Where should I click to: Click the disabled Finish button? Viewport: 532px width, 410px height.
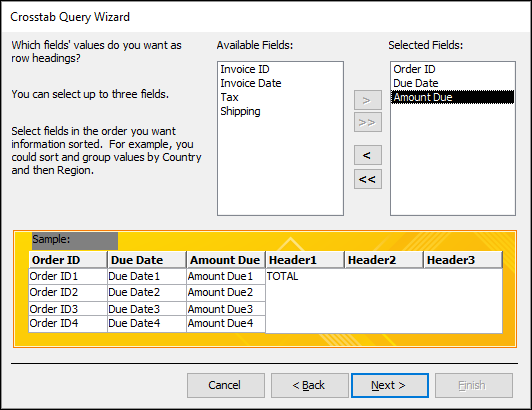tap(474, 385)
